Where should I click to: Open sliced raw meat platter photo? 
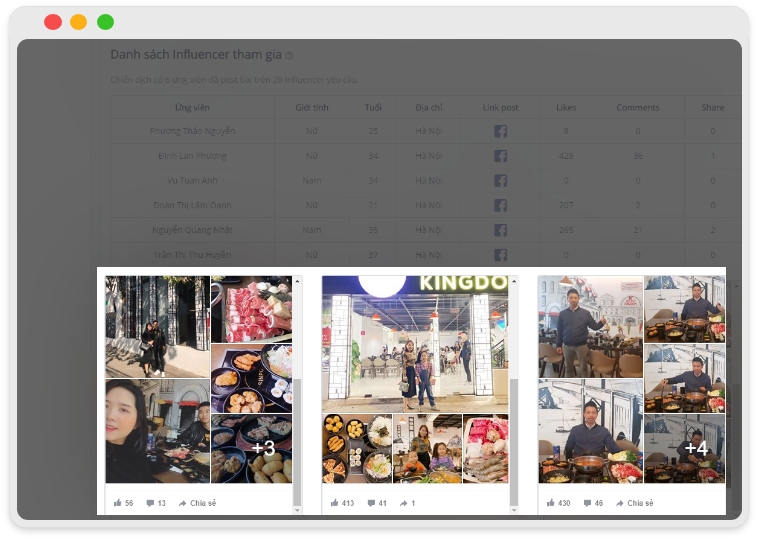pos(252,309)
